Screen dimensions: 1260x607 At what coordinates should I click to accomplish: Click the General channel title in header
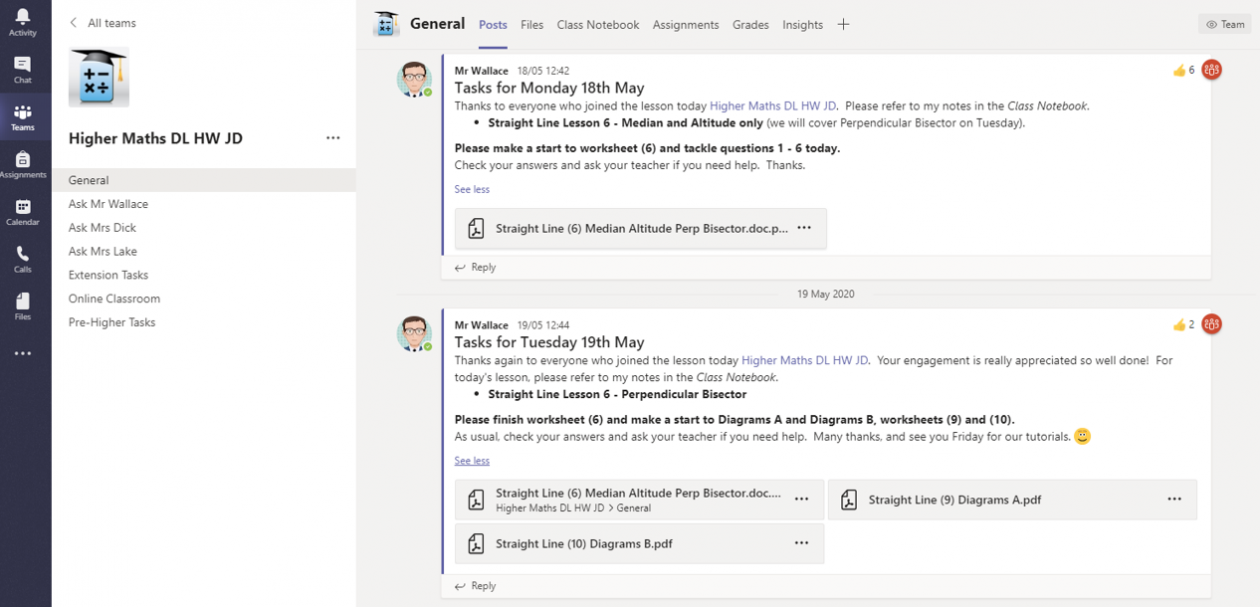point(437,24)
